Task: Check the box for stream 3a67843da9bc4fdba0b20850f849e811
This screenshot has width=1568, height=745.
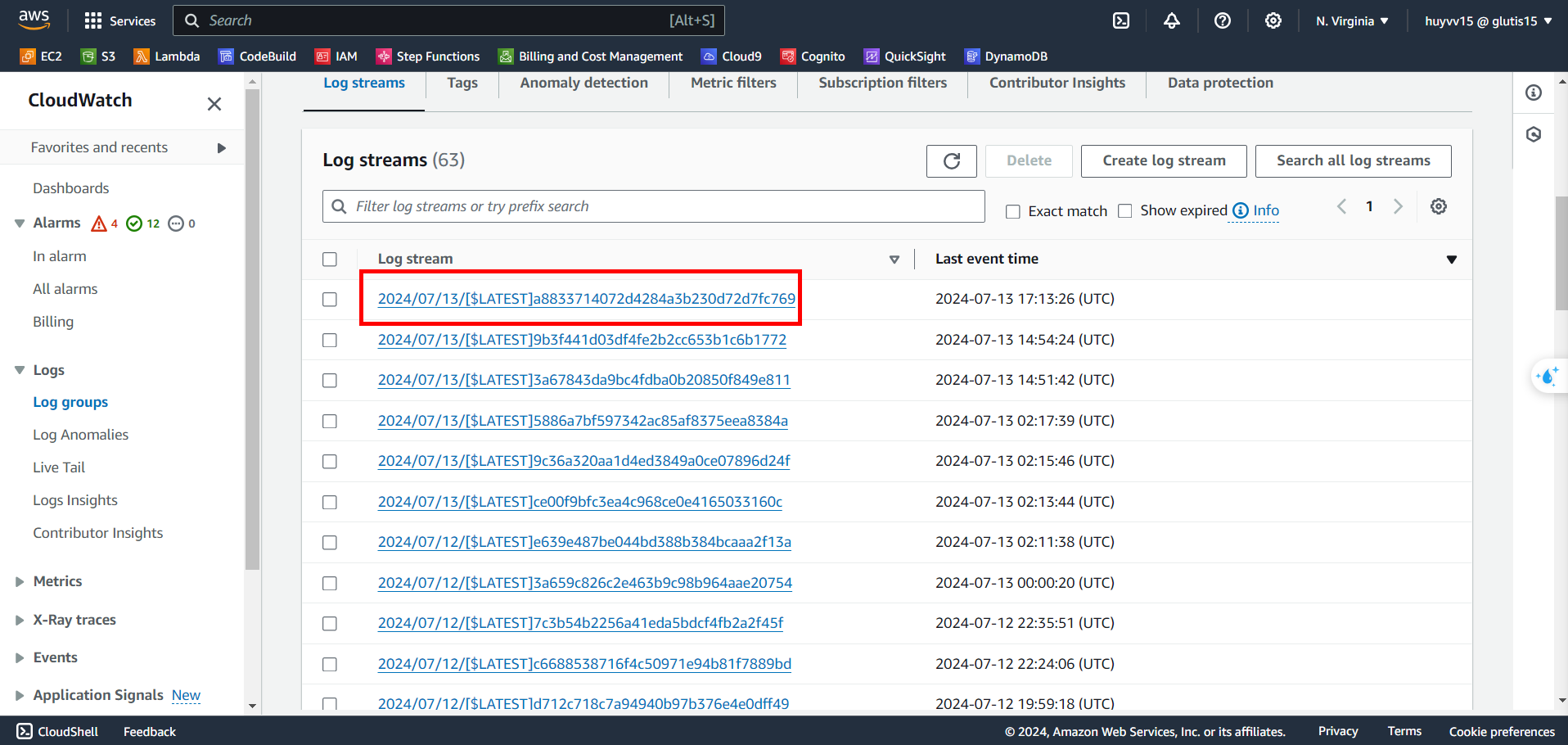Action: point(330,381)
